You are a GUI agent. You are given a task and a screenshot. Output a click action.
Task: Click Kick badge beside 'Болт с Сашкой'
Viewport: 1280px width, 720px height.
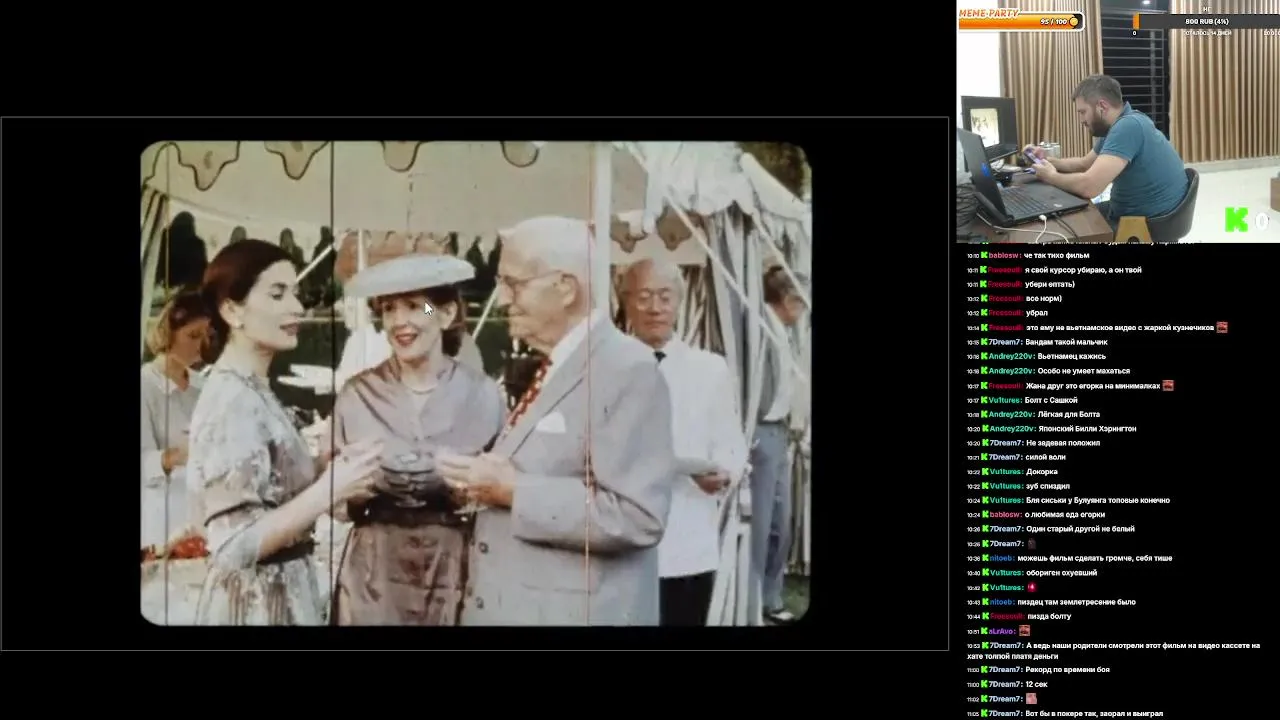[x=984, y=400]
